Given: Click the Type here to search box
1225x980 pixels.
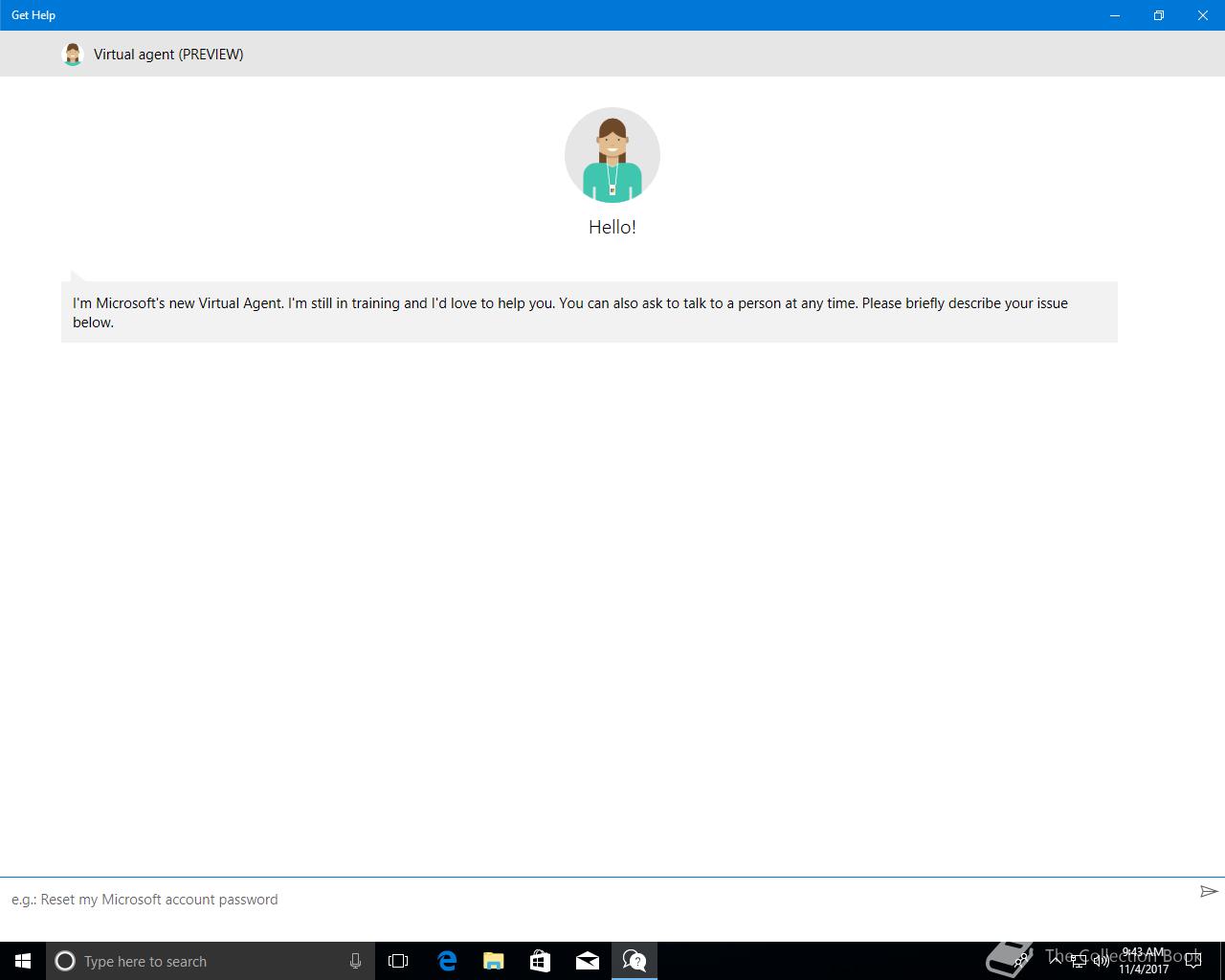Looking at the screenshot, I should [x=211, y=961].
